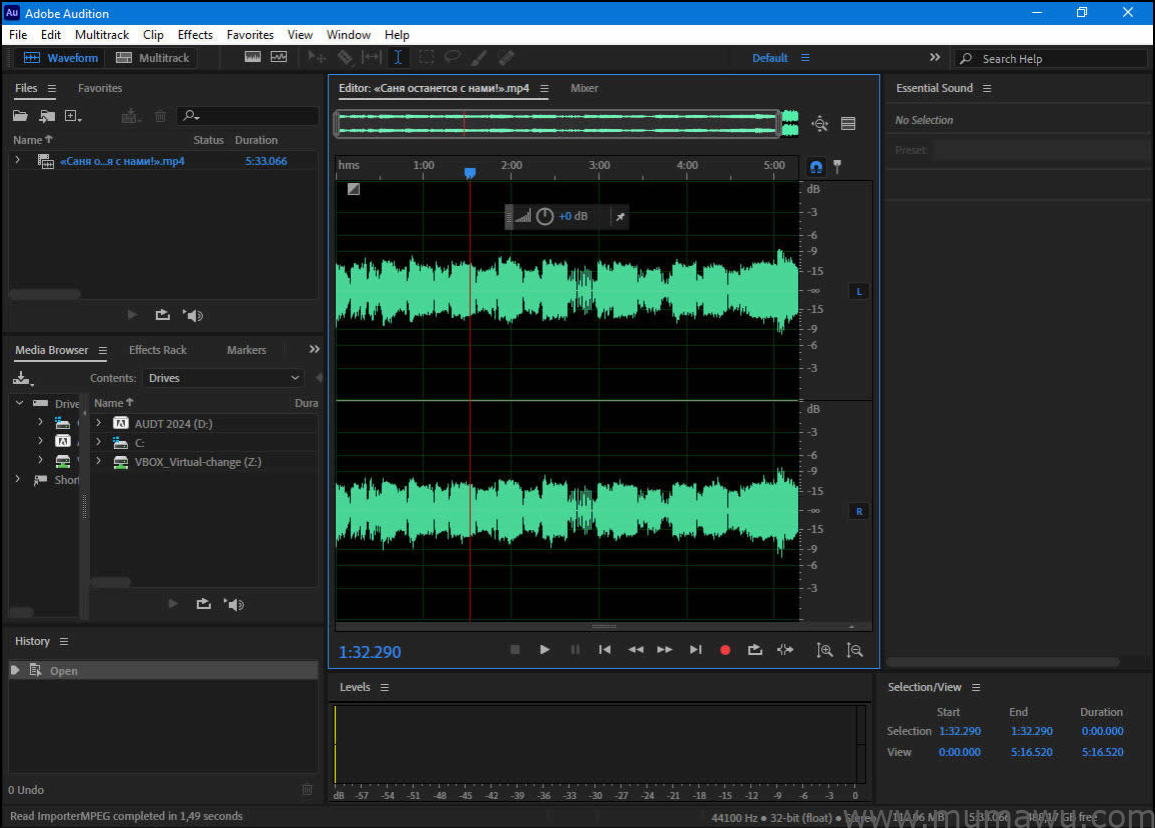
Task: Select the Spot Healing Brush tool
Action: point(505,57)
